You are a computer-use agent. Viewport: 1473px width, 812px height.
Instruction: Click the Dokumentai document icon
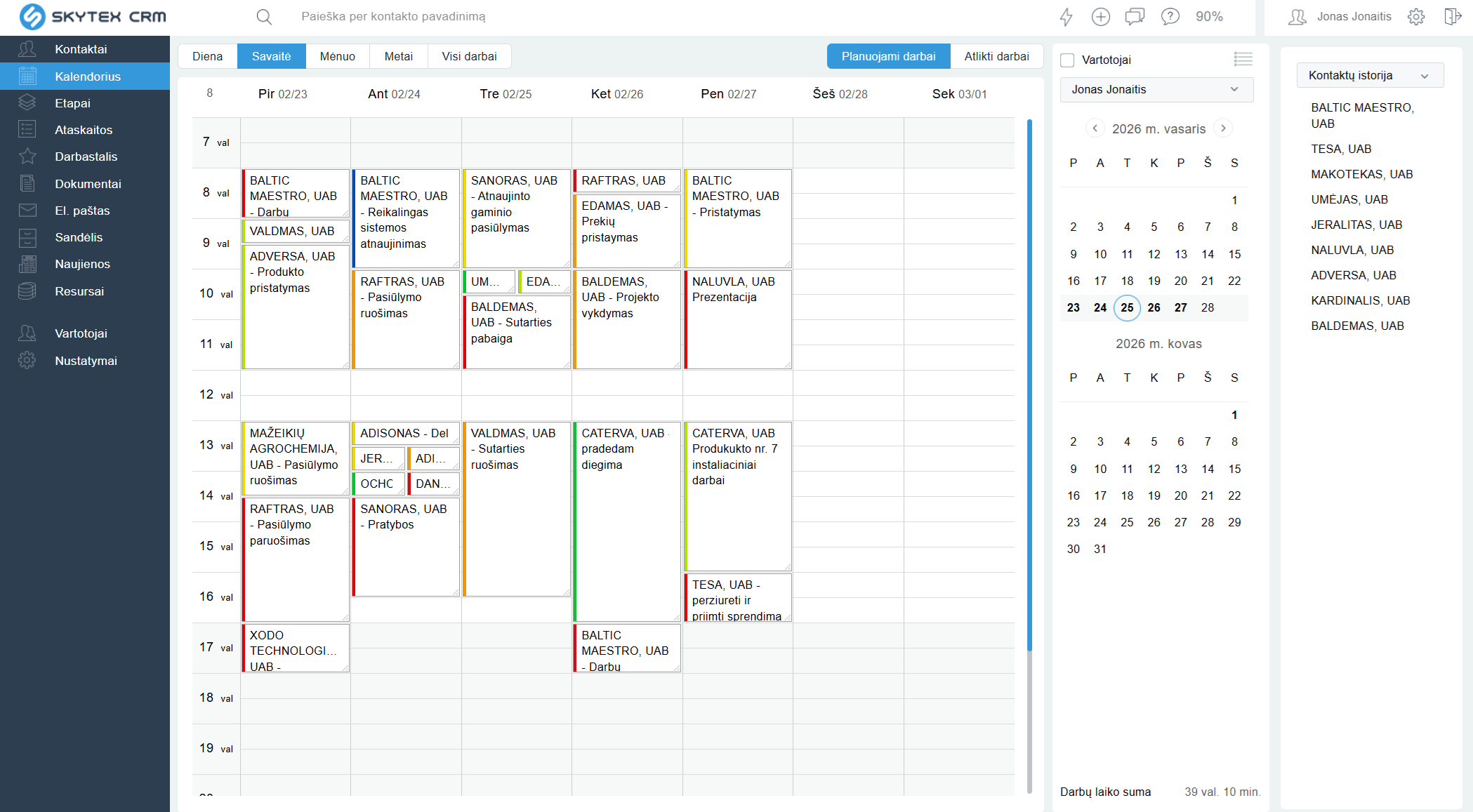tap(27, 184)
